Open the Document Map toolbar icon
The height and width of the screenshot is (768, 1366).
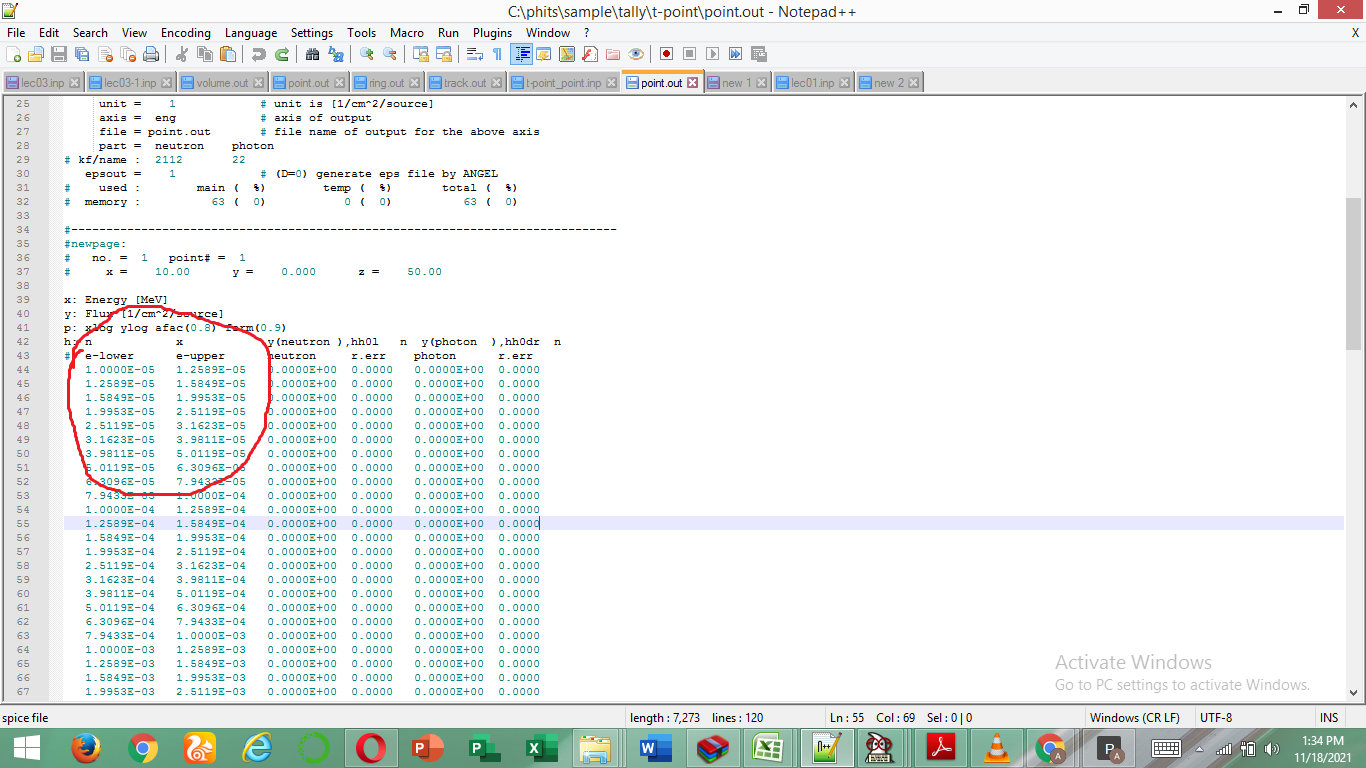coord(567,54)
